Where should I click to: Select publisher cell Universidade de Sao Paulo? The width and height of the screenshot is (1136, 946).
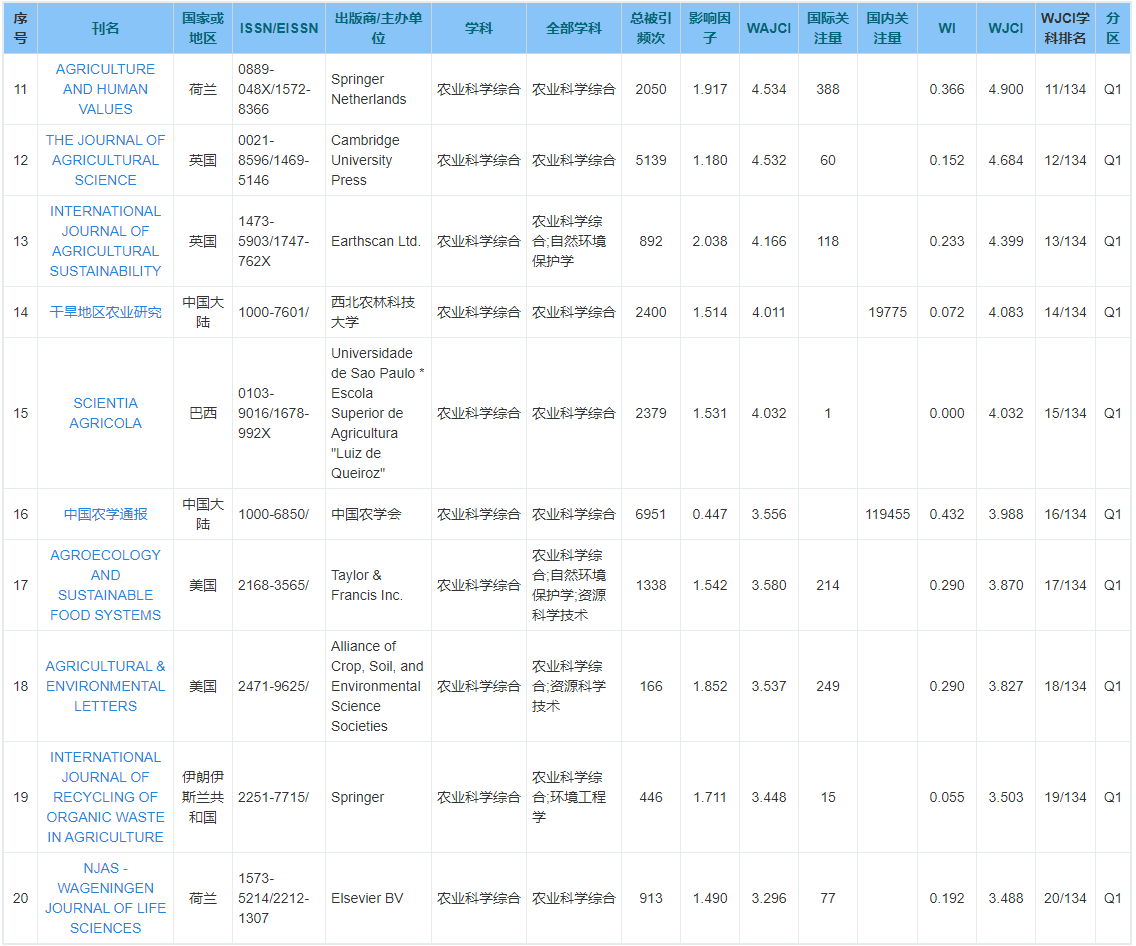click(377, 413)
